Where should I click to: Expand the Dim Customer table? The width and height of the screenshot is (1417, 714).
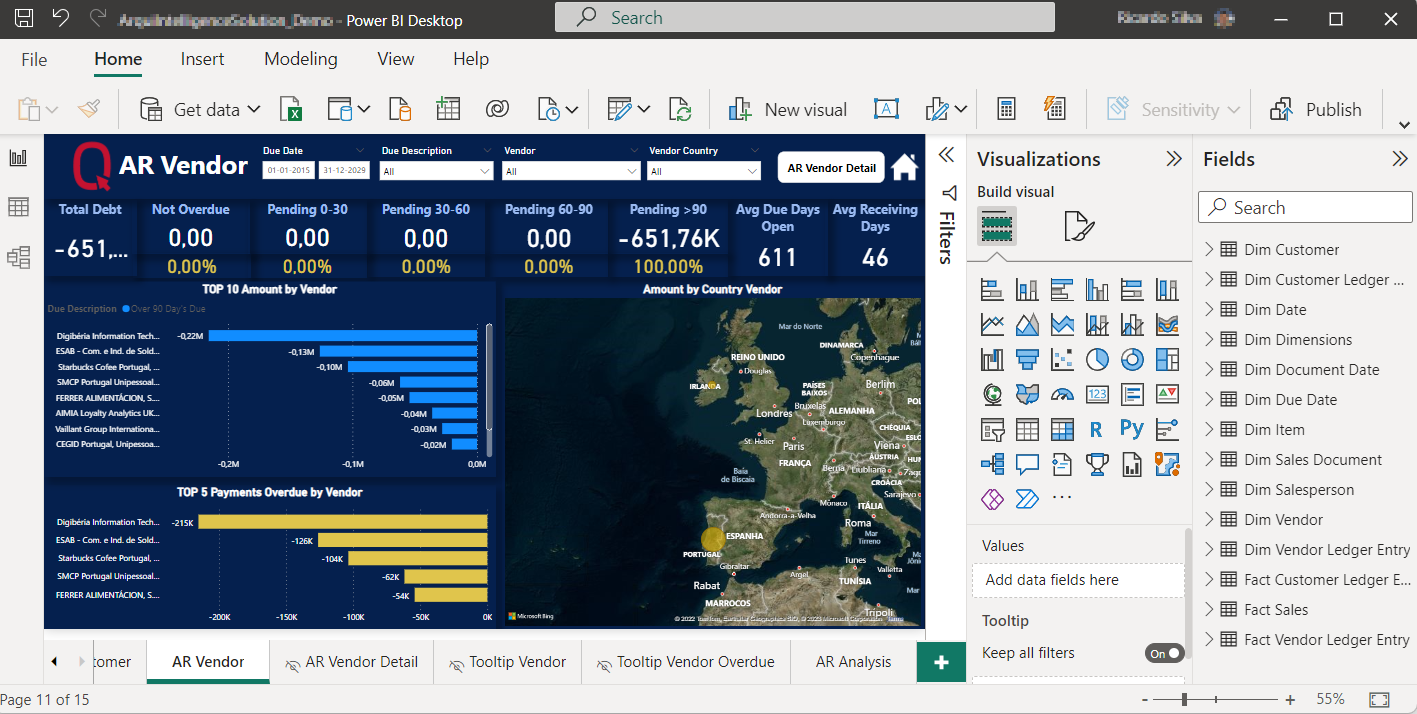coord(1209,249)
